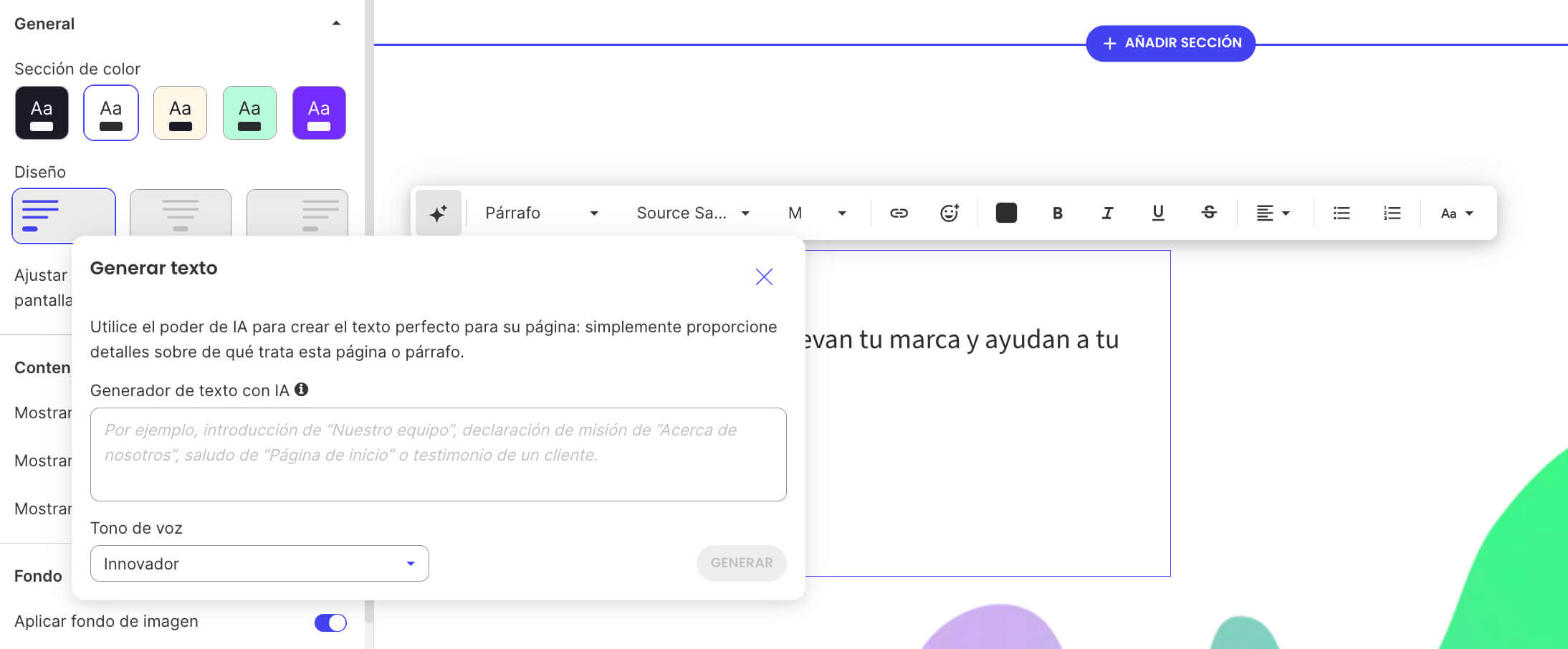Image resolution: width=1568 pixels, height=649 pixels.
Task: Apply bold formatting
Action: click(1057, 212)
